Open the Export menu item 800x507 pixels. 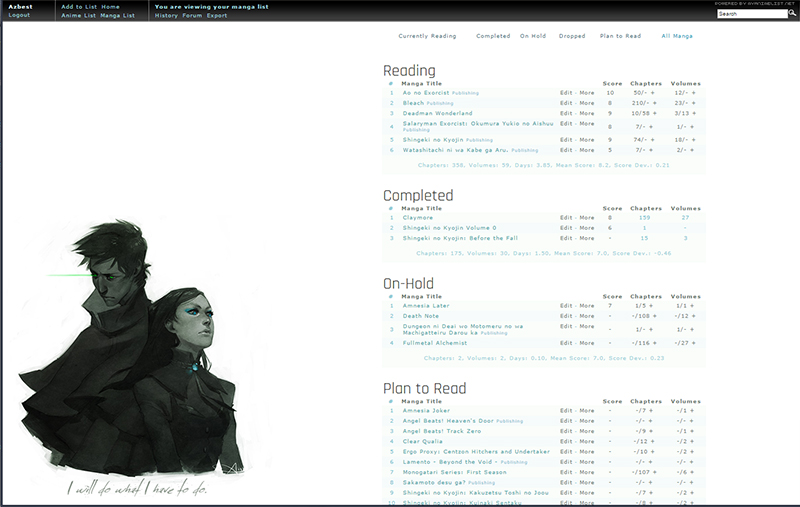pos(217,16)
